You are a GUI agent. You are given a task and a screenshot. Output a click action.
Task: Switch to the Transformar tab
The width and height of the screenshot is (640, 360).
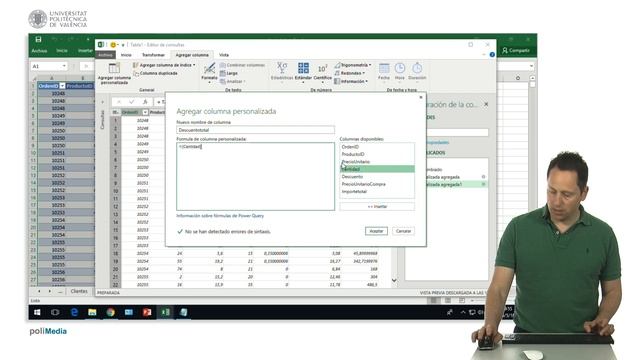point(153,55)
